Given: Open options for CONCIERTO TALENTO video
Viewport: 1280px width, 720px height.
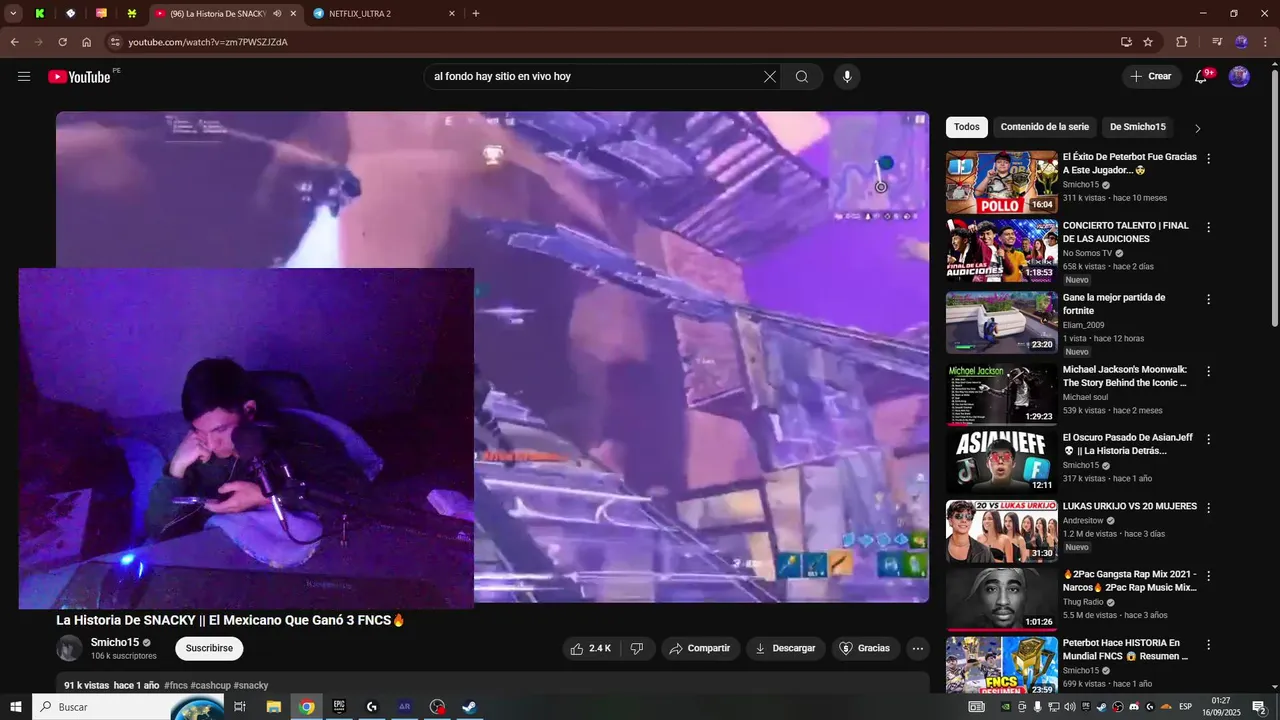Looking at the screenshot, I should (1209, 227).
